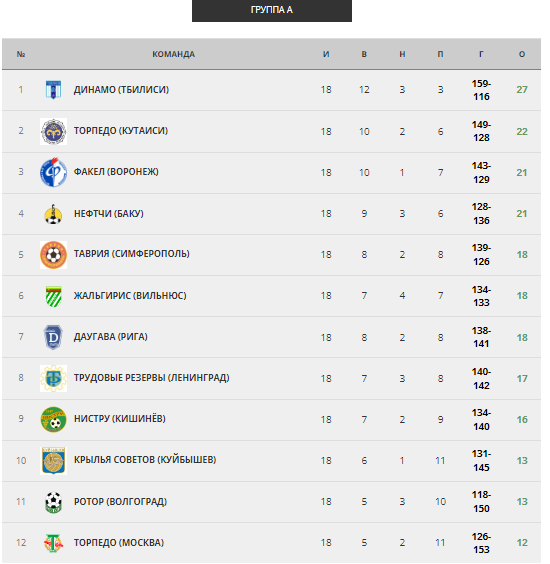Click the Nistru Kishinev club logo
This screenshot has height=564, width=550.
coord(53,419)
